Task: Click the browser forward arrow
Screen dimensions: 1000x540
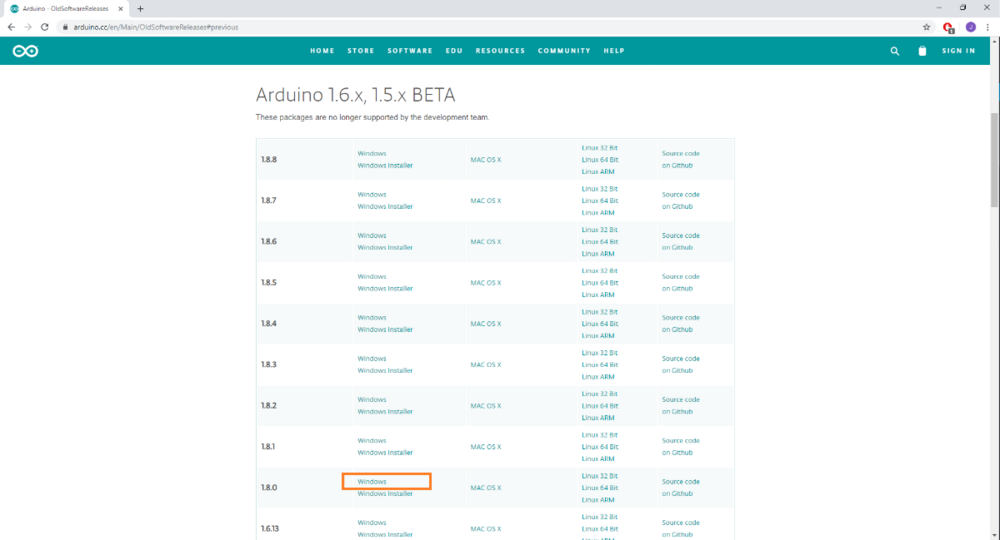Action: (x=27, y=27)
